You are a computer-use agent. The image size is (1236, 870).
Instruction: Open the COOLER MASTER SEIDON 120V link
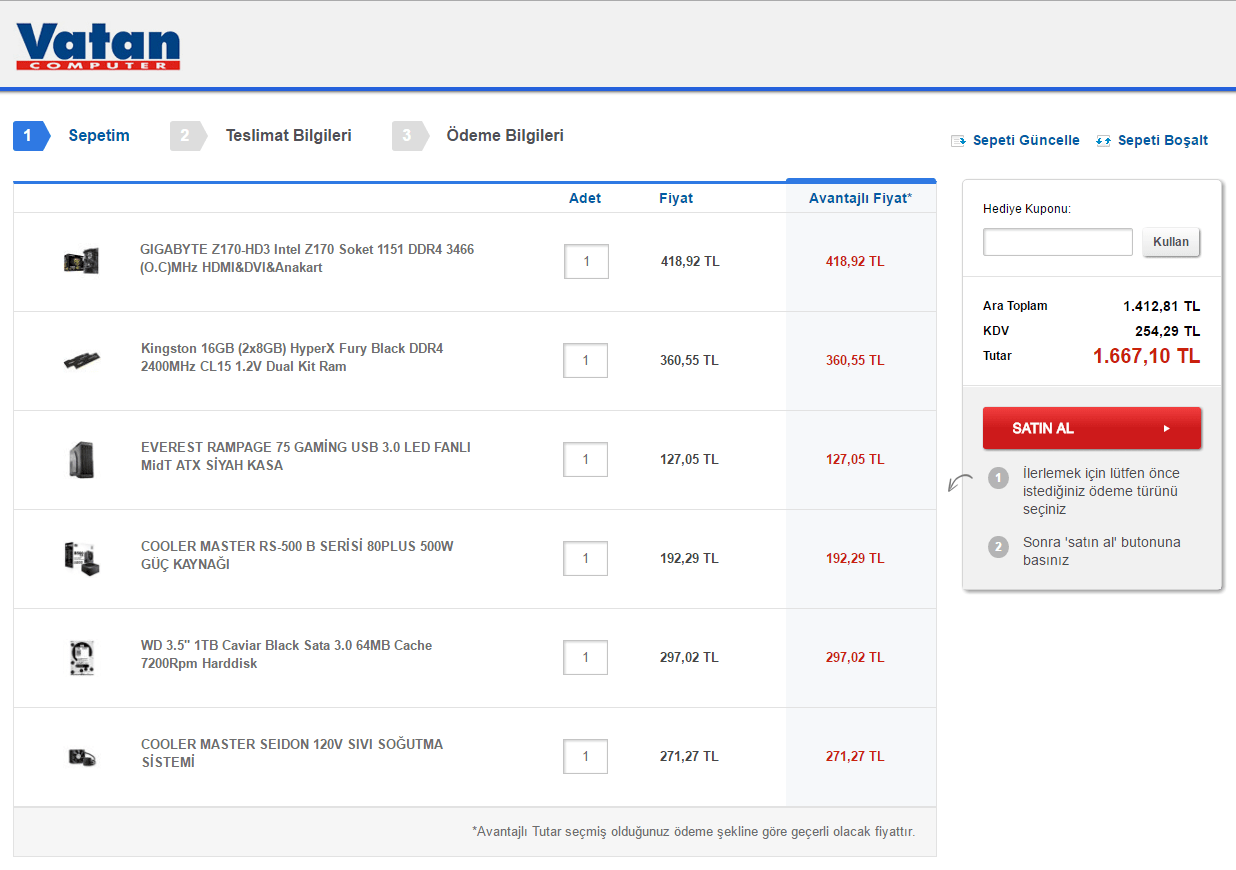click(x=292, y=754)
